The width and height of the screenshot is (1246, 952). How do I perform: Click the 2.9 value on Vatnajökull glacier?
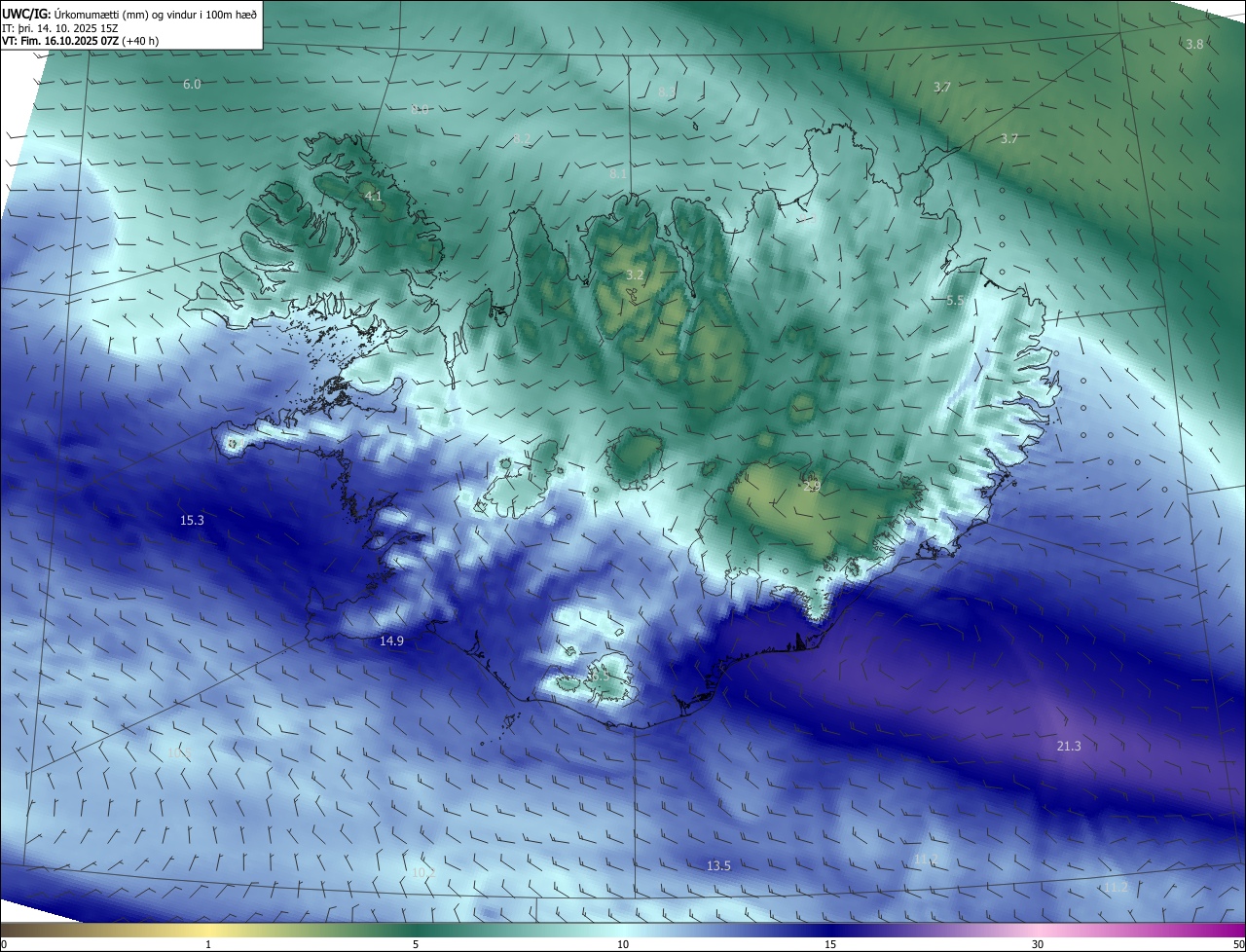[x=812, y=486]
